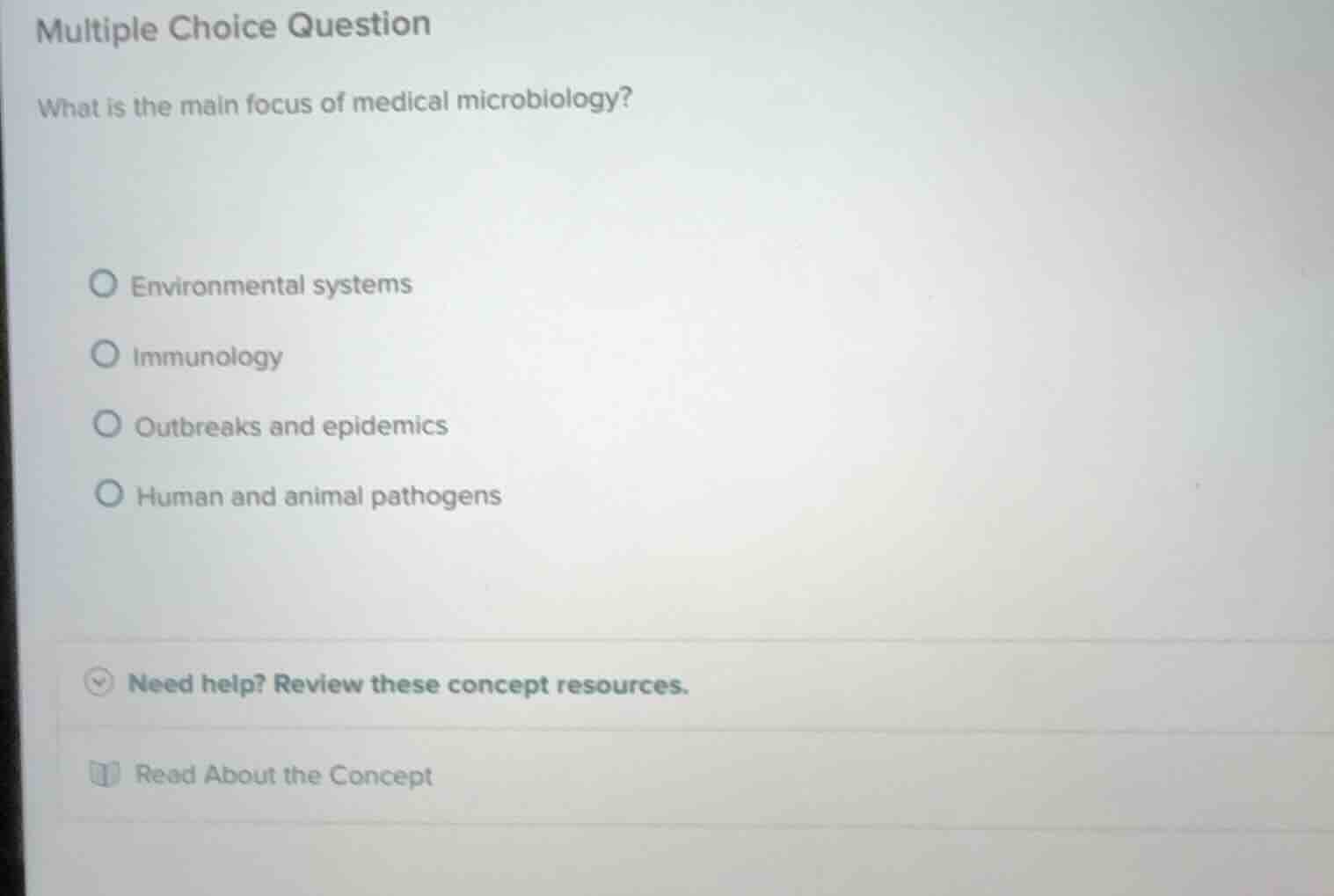
Task: Click the Human and animal pathogens answer label
Action: click(x=318, y=495)
